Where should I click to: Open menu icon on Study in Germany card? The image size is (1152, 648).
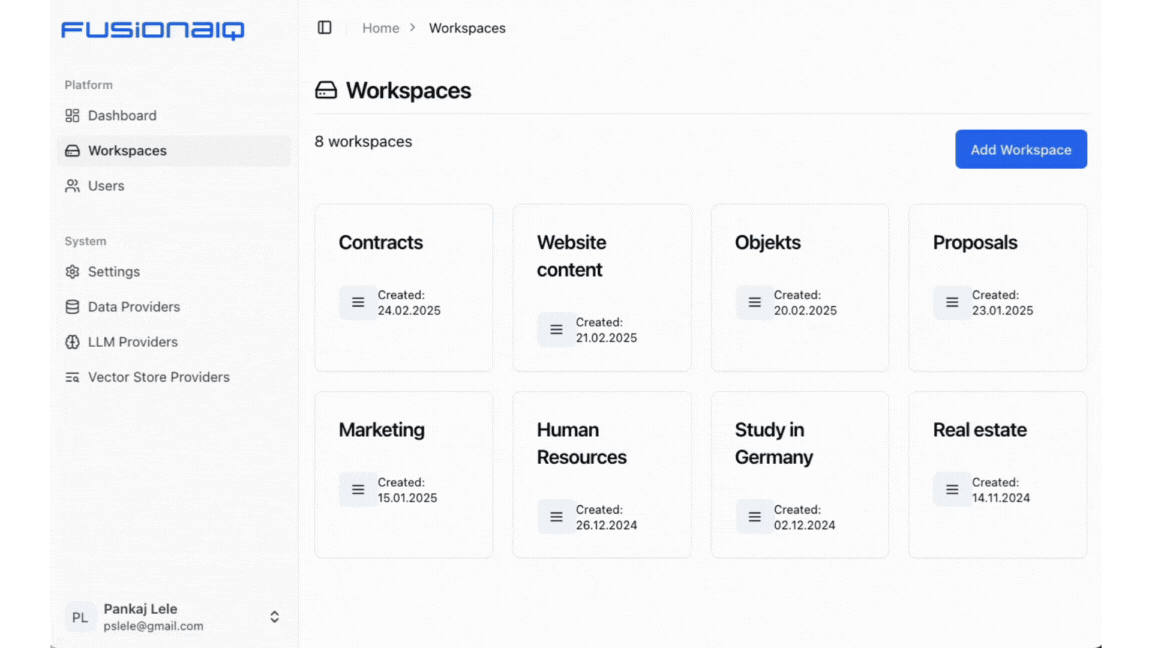pos(754,517)
